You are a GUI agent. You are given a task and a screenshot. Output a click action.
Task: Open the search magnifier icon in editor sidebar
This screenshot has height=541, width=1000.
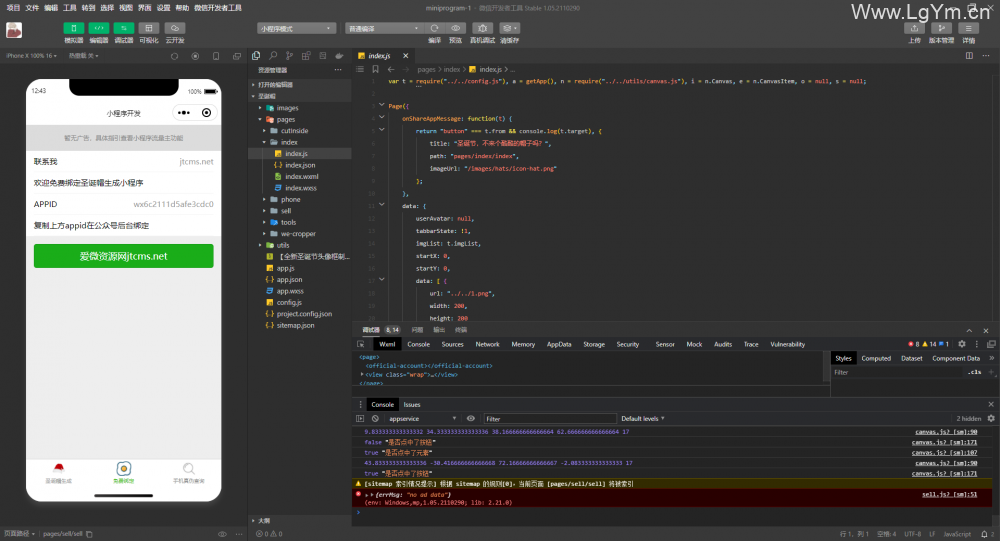click(x=273, y=56)
